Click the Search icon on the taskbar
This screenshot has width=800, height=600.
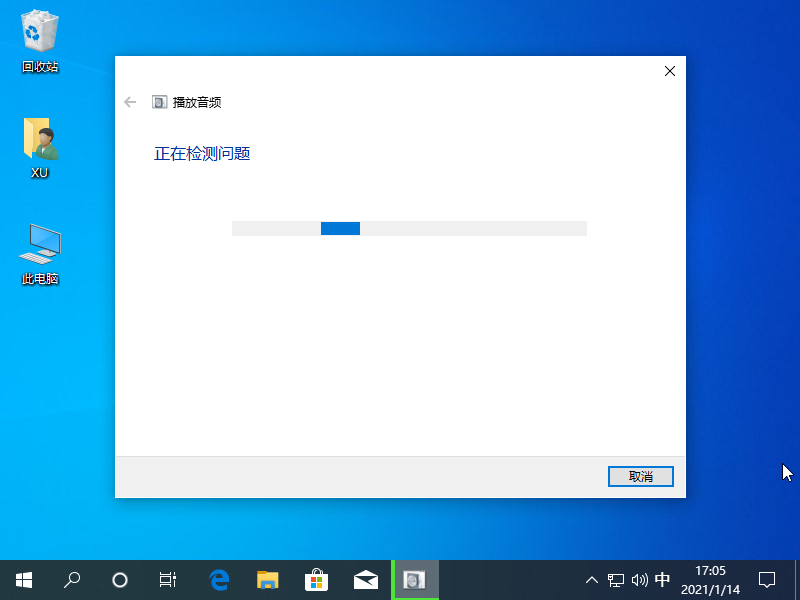(x=71, y=580)
